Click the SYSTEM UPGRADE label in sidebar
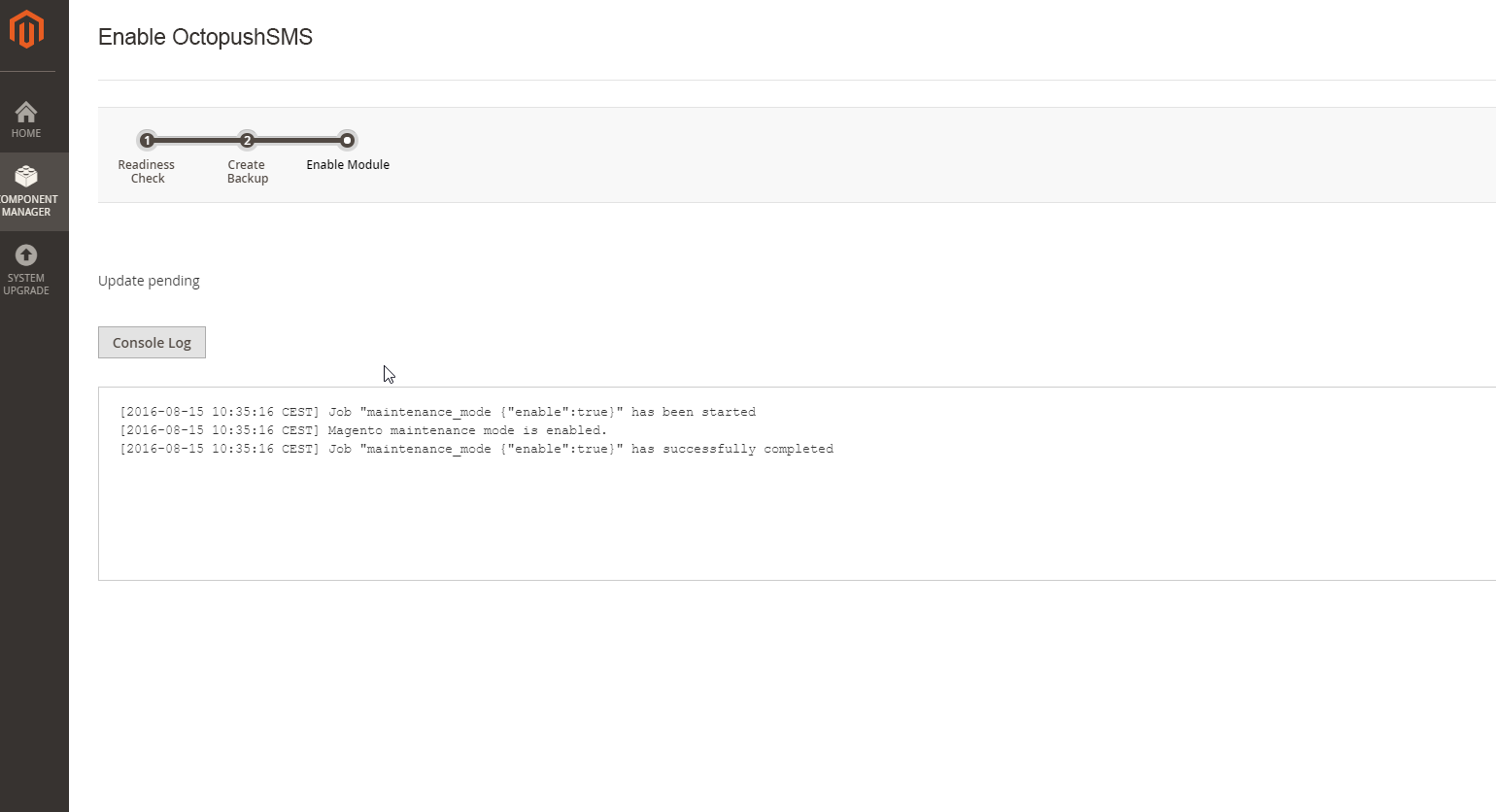This screenshot has height=812, width=1496. click(x=26, y=285)
